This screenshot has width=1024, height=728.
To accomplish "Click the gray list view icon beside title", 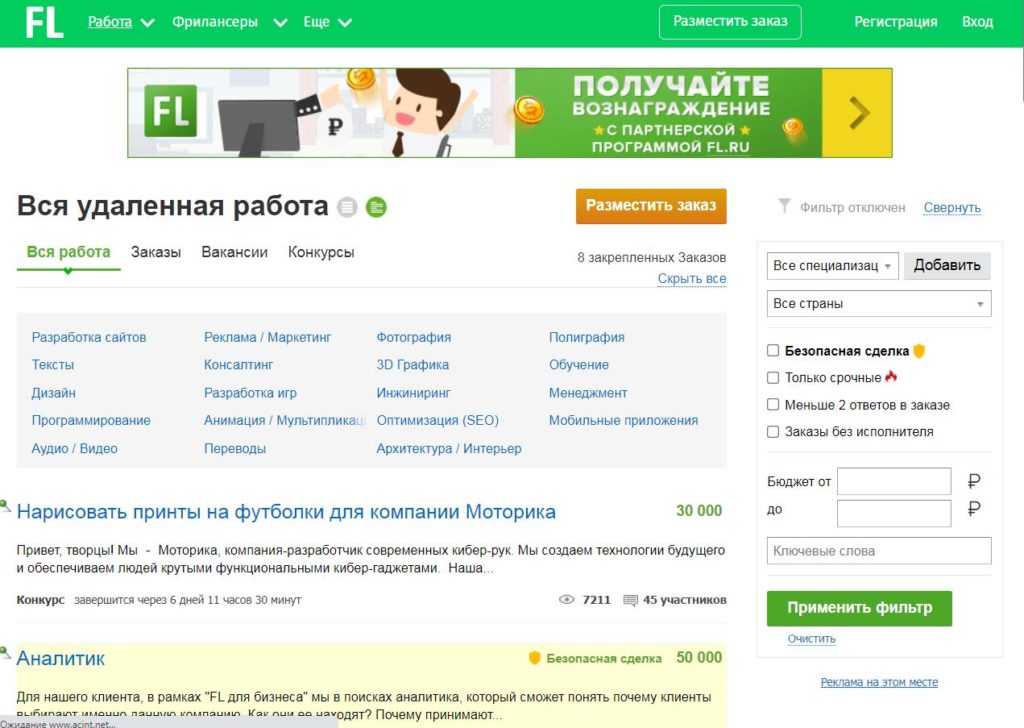I will point(347,208).
